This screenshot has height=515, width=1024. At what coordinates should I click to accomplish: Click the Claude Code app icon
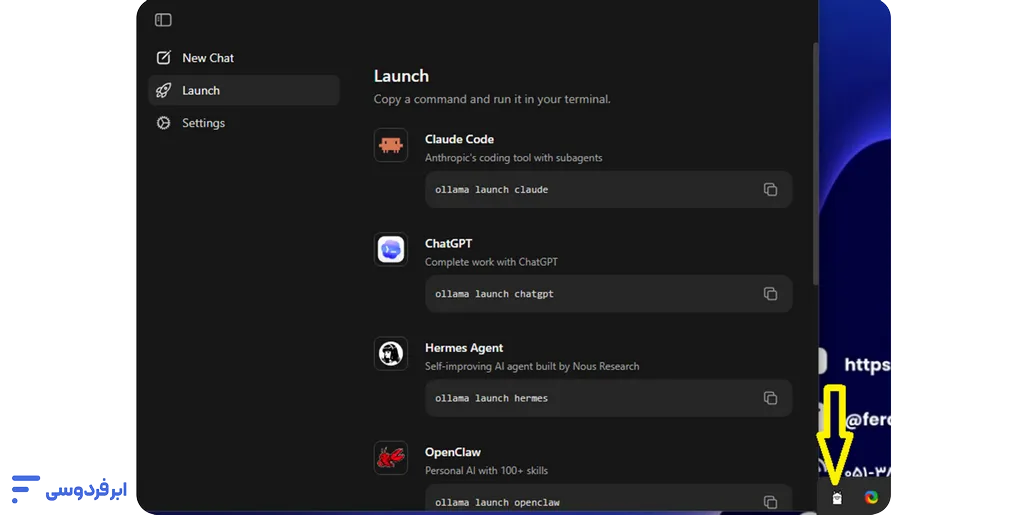(x=391, y=145)
